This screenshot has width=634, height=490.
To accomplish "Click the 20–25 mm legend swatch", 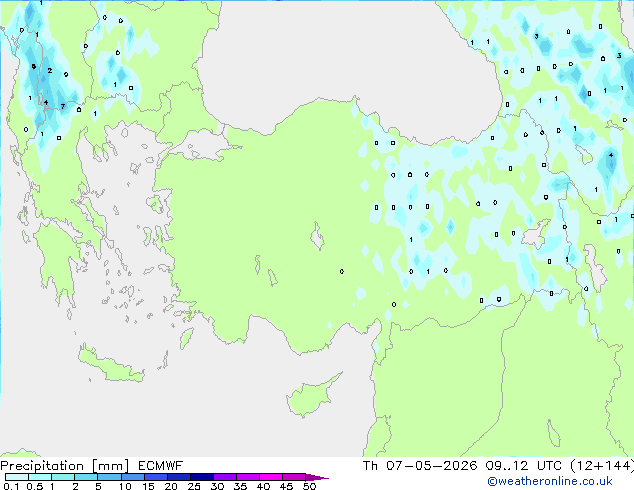I will tap(178, 477).
